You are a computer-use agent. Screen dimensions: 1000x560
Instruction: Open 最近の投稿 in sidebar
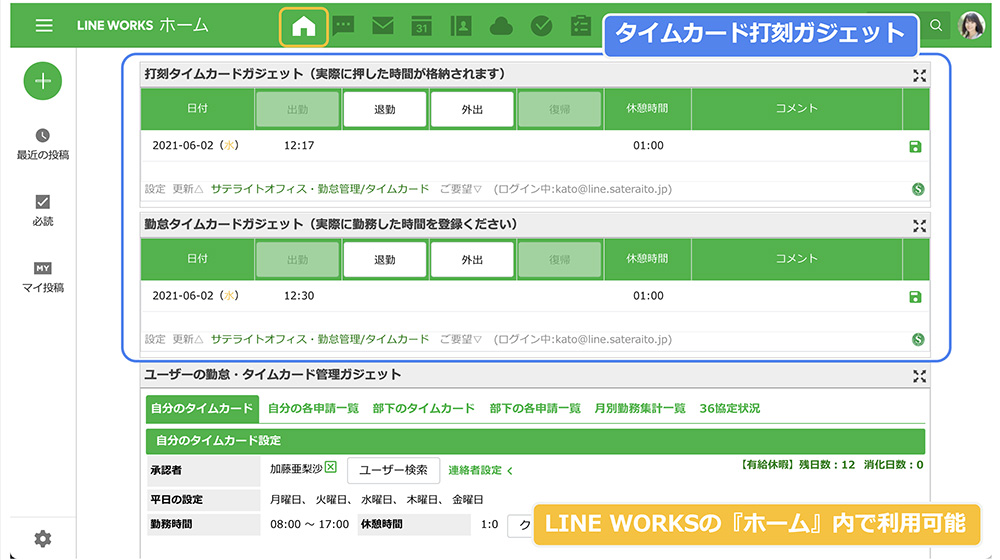pos(43,145)
